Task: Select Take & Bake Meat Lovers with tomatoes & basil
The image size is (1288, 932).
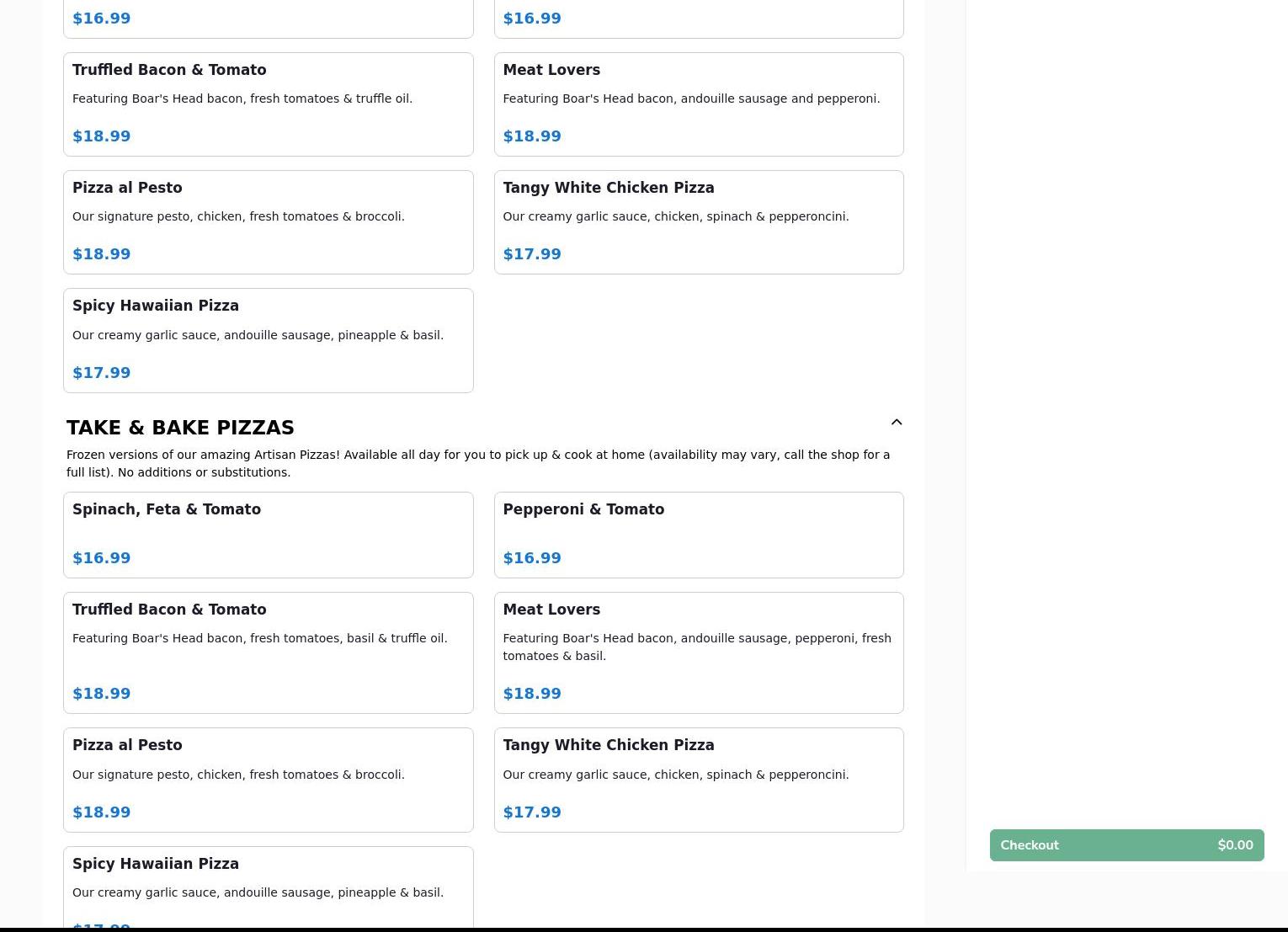Action: 698,652
